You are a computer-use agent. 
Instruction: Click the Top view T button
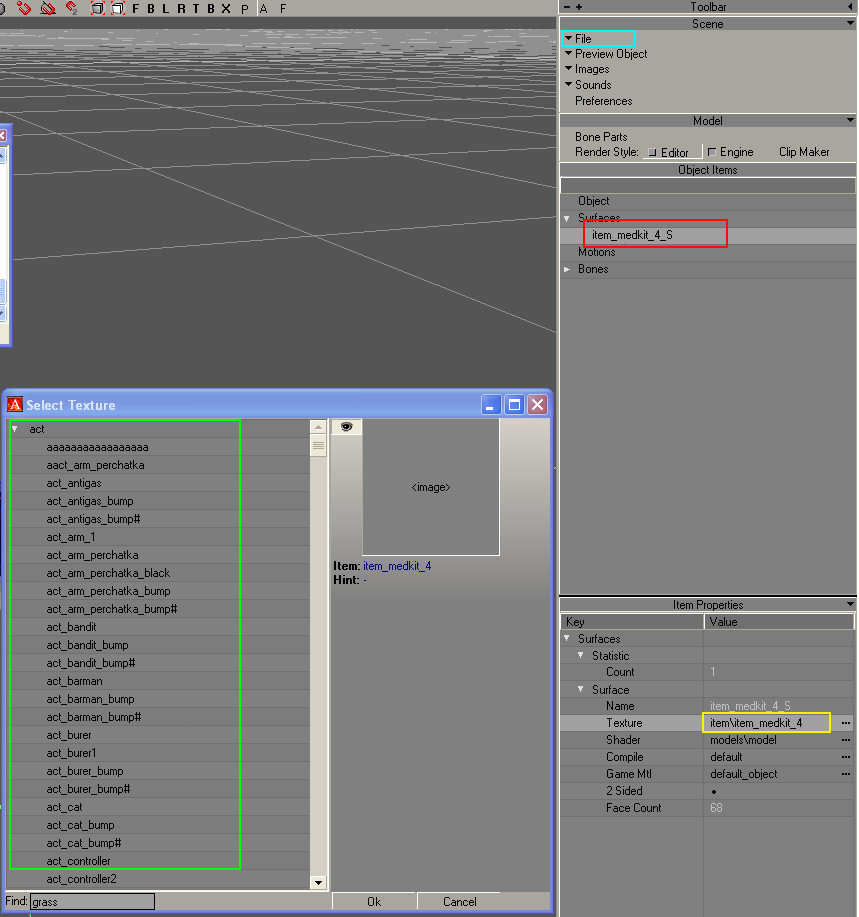tap(196, 8)
